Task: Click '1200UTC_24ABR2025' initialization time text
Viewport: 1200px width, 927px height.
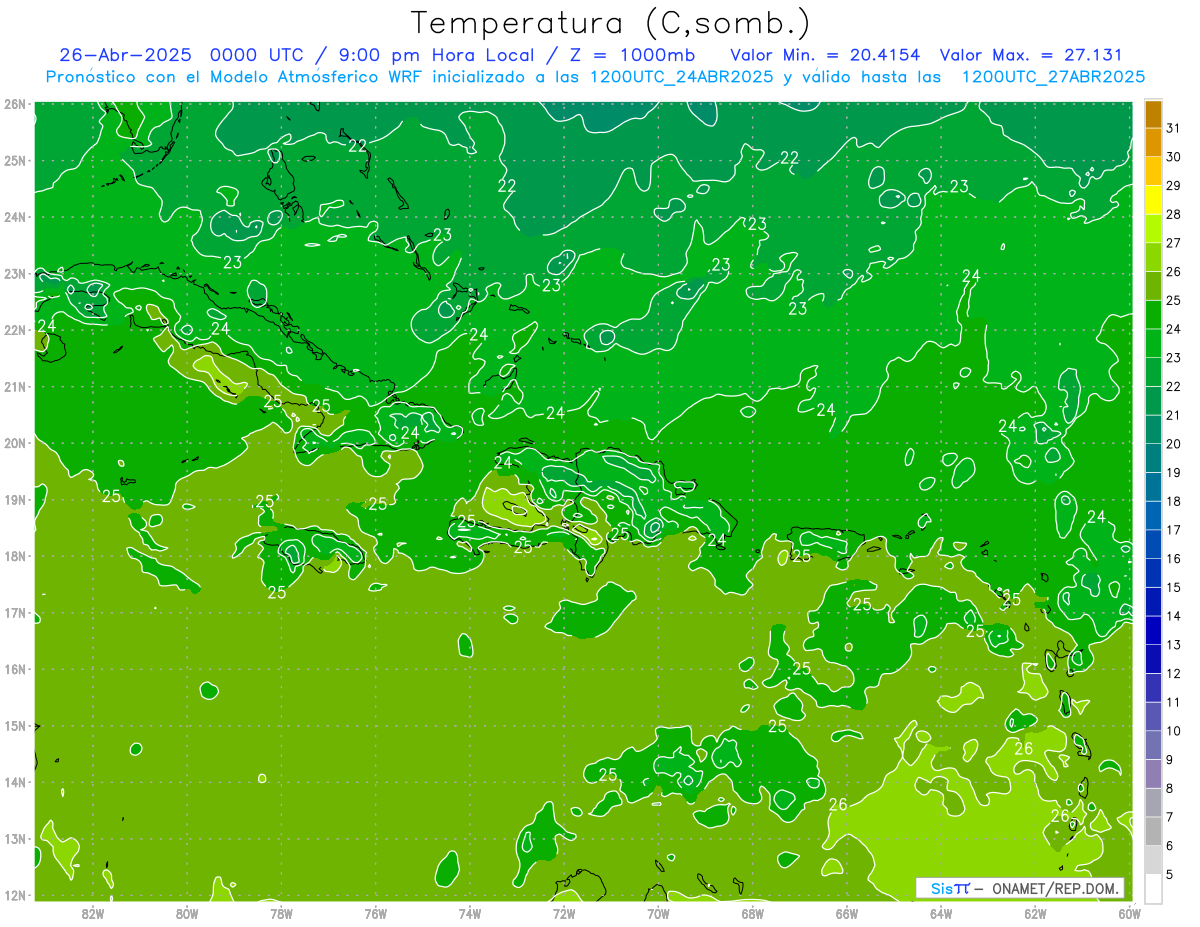Action: [x=681, y=77]
